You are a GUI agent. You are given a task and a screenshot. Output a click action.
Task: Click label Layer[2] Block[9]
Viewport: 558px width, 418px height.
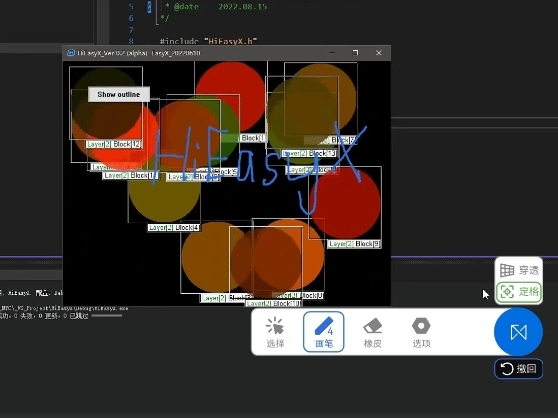pos(354,244)
